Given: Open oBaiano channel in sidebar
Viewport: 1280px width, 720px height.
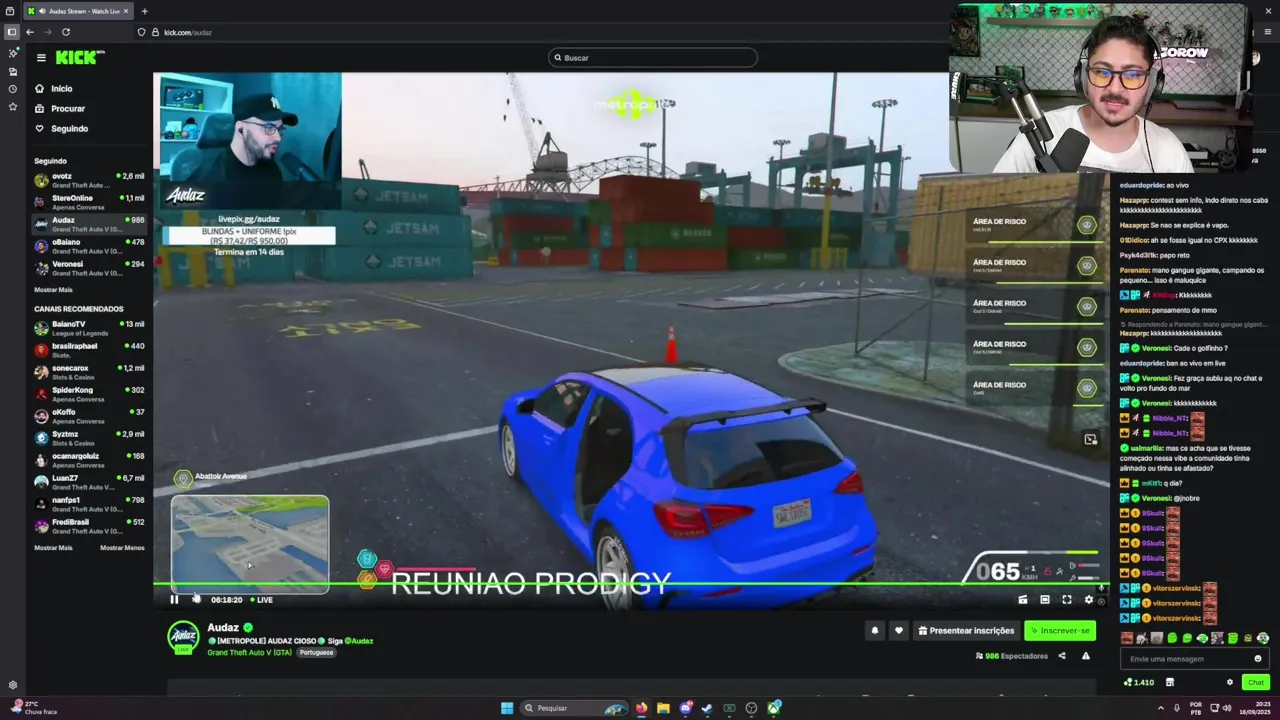Looking at the screenshot, I should 89,247.
